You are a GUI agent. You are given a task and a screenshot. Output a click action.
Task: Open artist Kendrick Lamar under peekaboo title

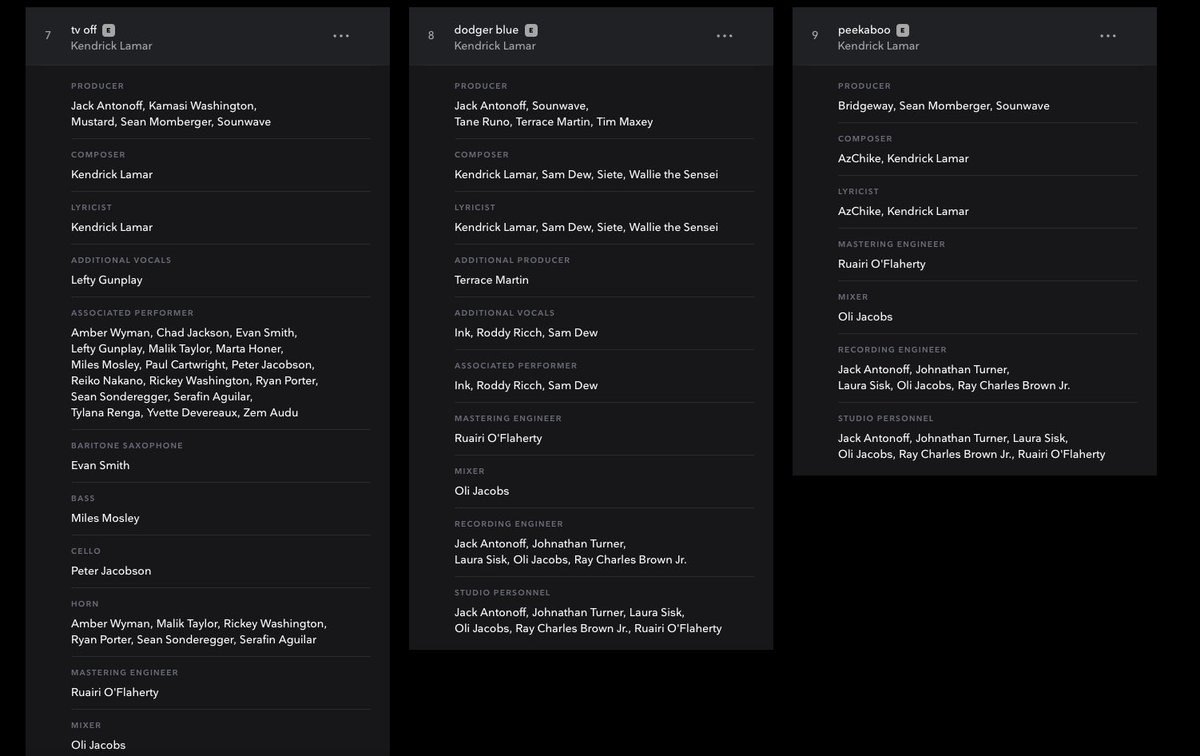coord(879,46)
